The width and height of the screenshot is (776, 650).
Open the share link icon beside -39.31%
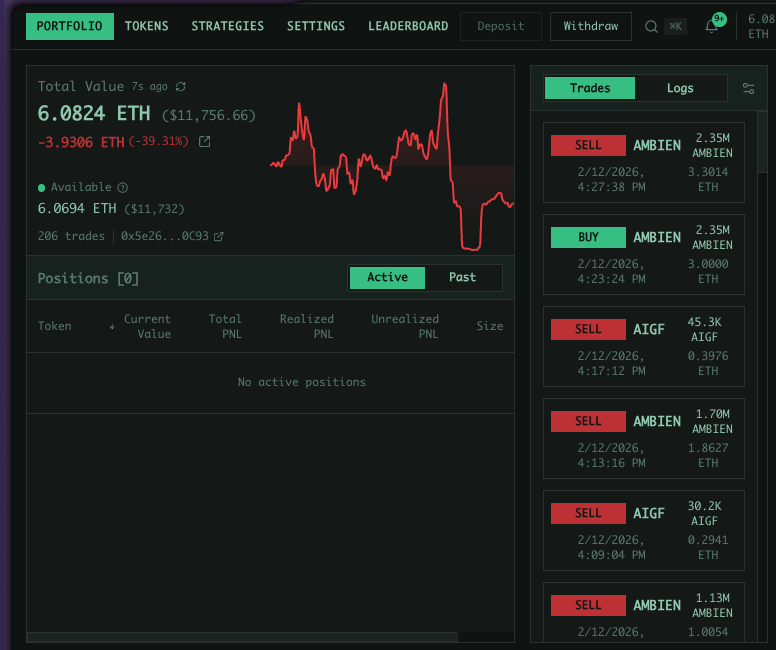204,142
